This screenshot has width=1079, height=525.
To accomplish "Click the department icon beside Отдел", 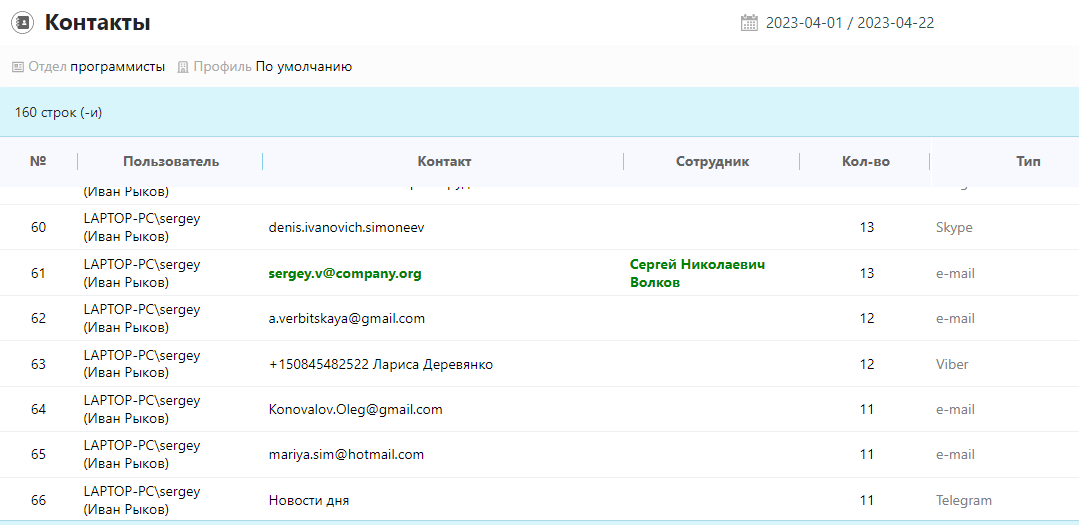I will pyautogui.click(x=18, y=67).
